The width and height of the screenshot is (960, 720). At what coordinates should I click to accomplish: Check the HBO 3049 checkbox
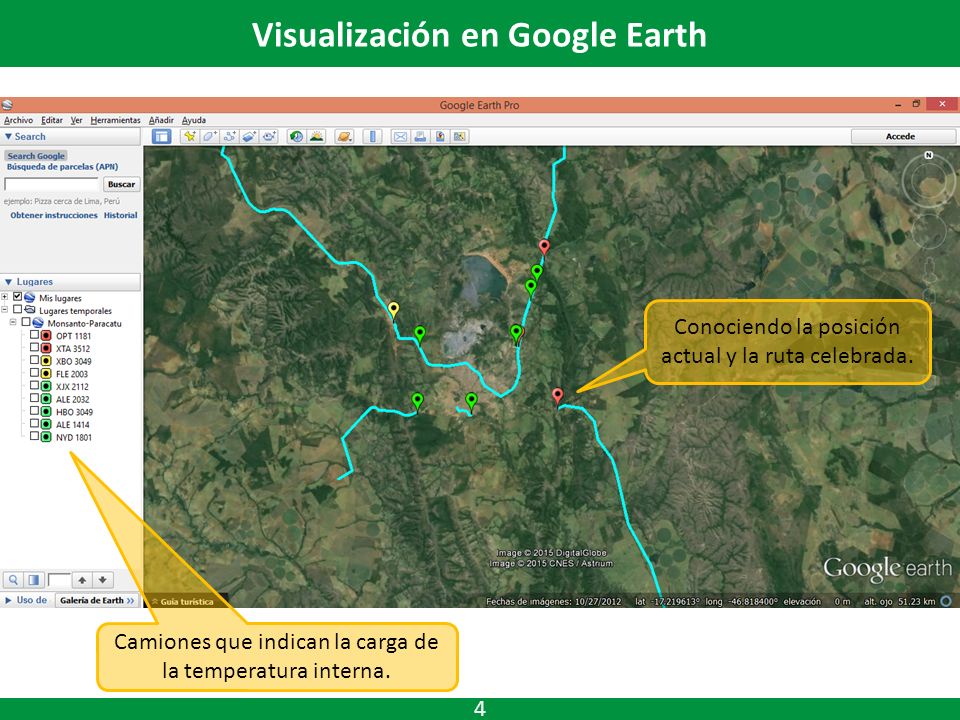pyautogui.click(x=34, y=411)
